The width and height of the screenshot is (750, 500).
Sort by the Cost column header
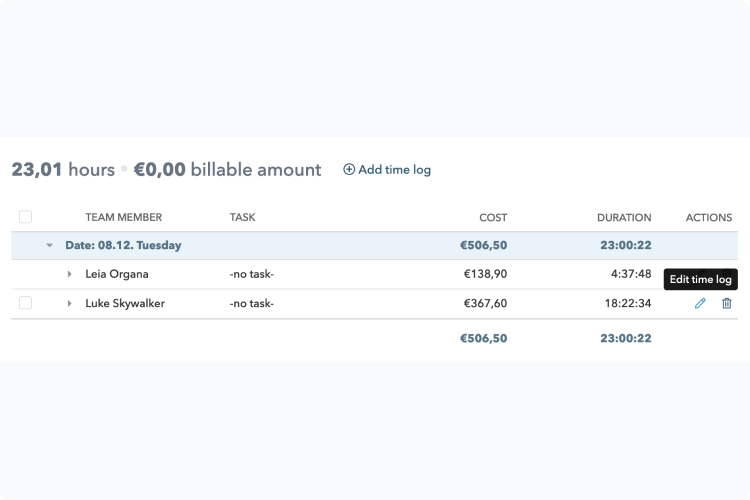coord(493,218)
